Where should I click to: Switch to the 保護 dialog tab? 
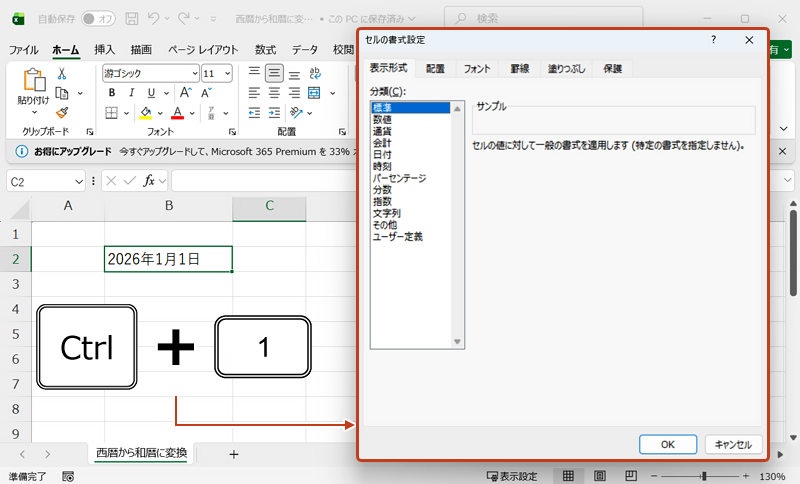point(612,68)
